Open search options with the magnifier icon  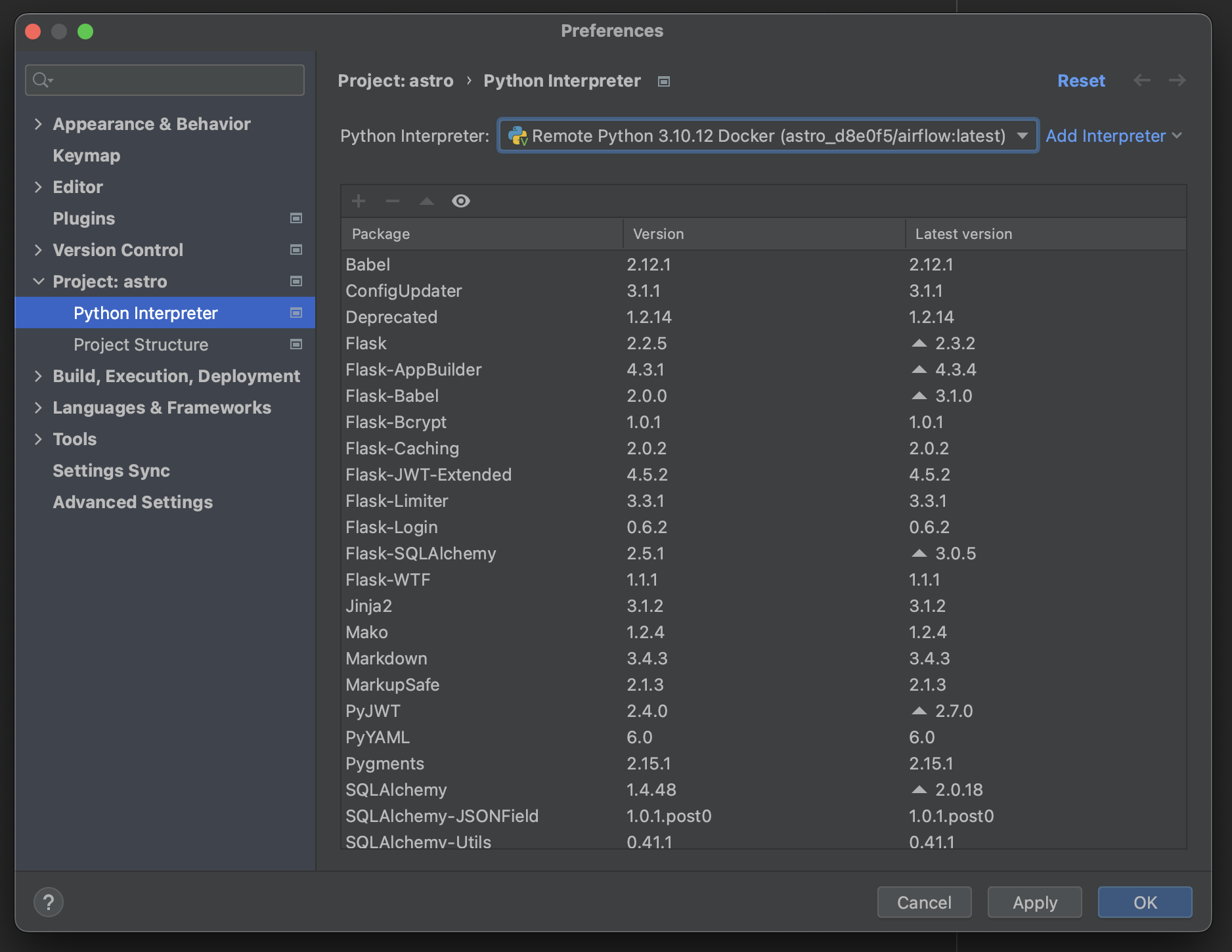coord(42,79)
